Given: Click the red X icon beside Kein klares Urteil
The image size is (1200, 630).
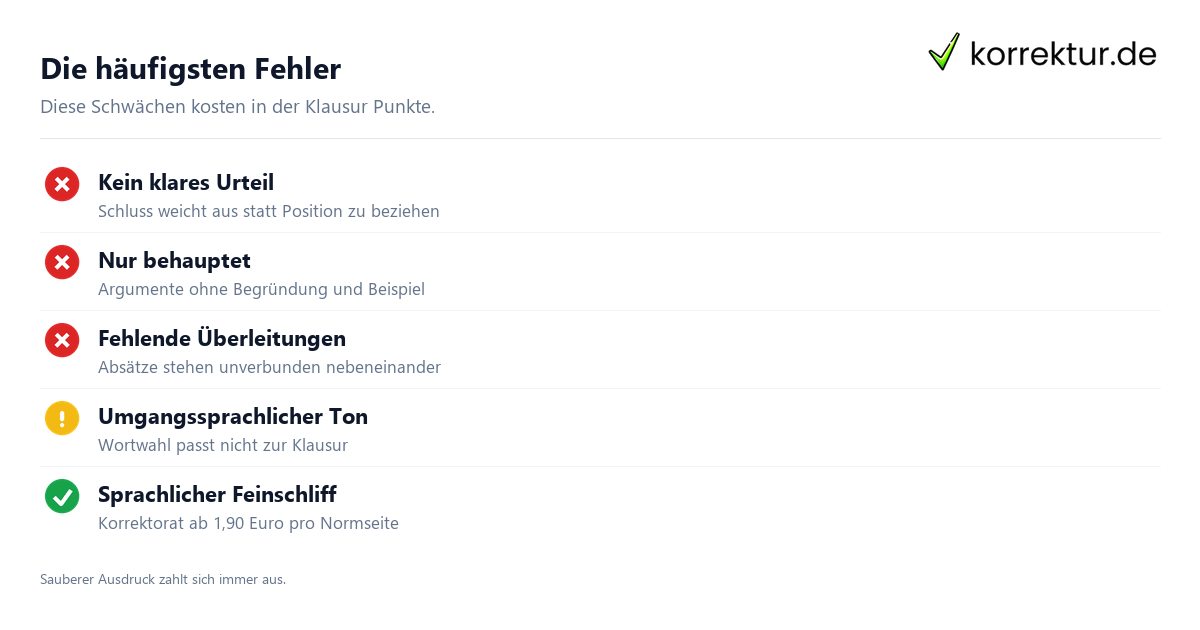Looking at the screenshot, I should 62,184.
